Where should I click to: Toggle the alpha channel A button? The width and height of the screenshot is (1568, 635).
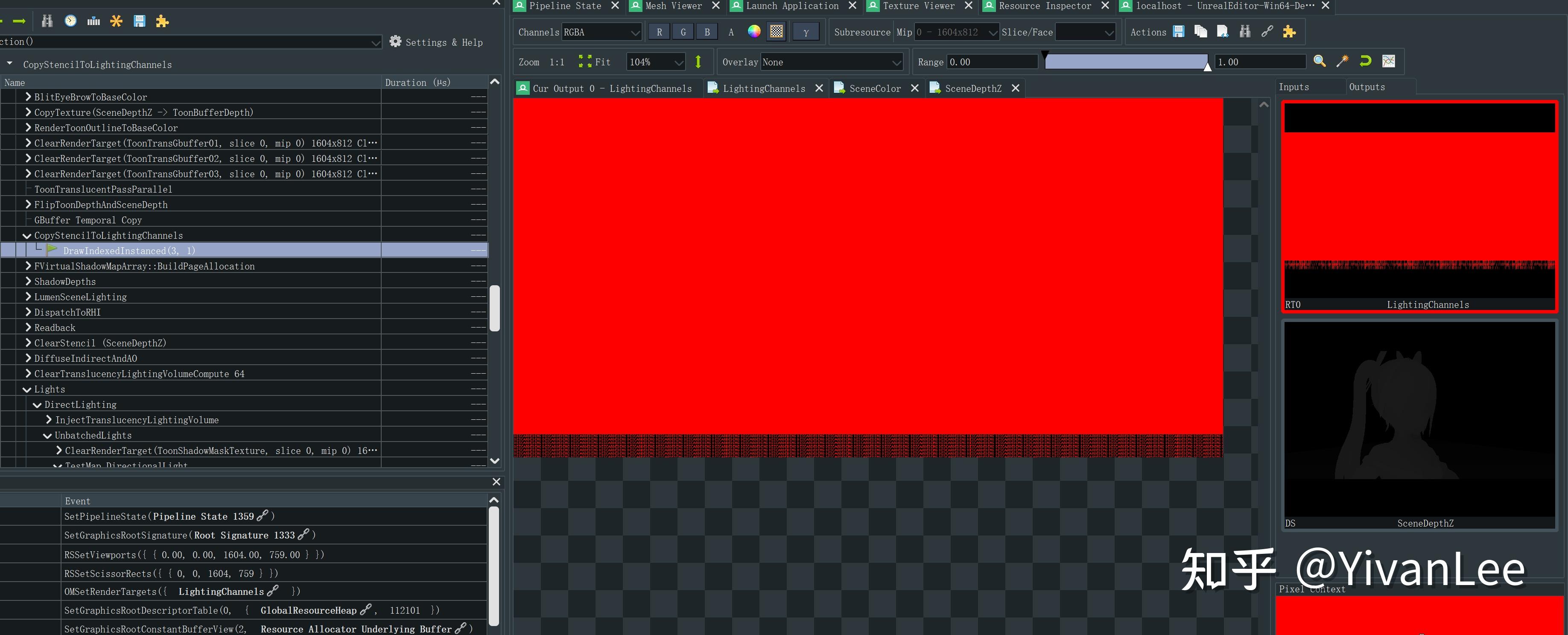pyautogui.click(x=730, y=32)
